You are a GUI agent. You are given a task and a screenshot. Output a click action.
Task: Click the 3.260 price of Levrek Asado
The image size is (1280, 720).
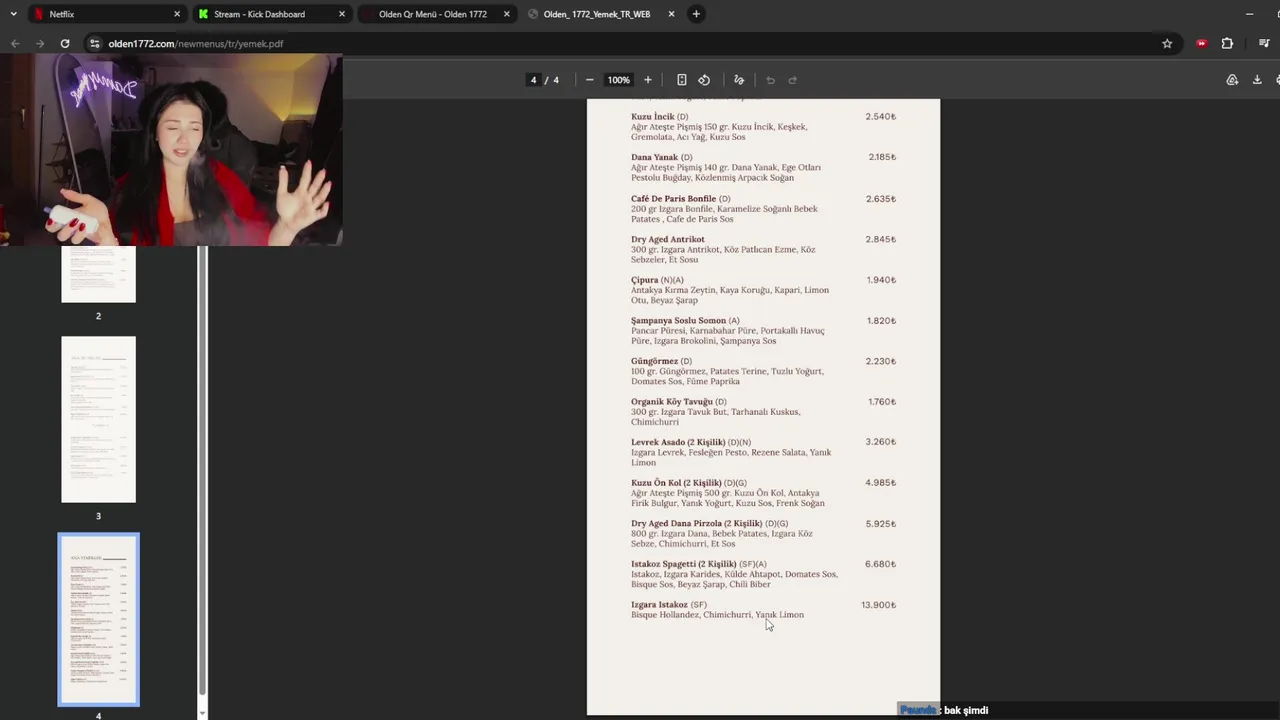[880, 442]
